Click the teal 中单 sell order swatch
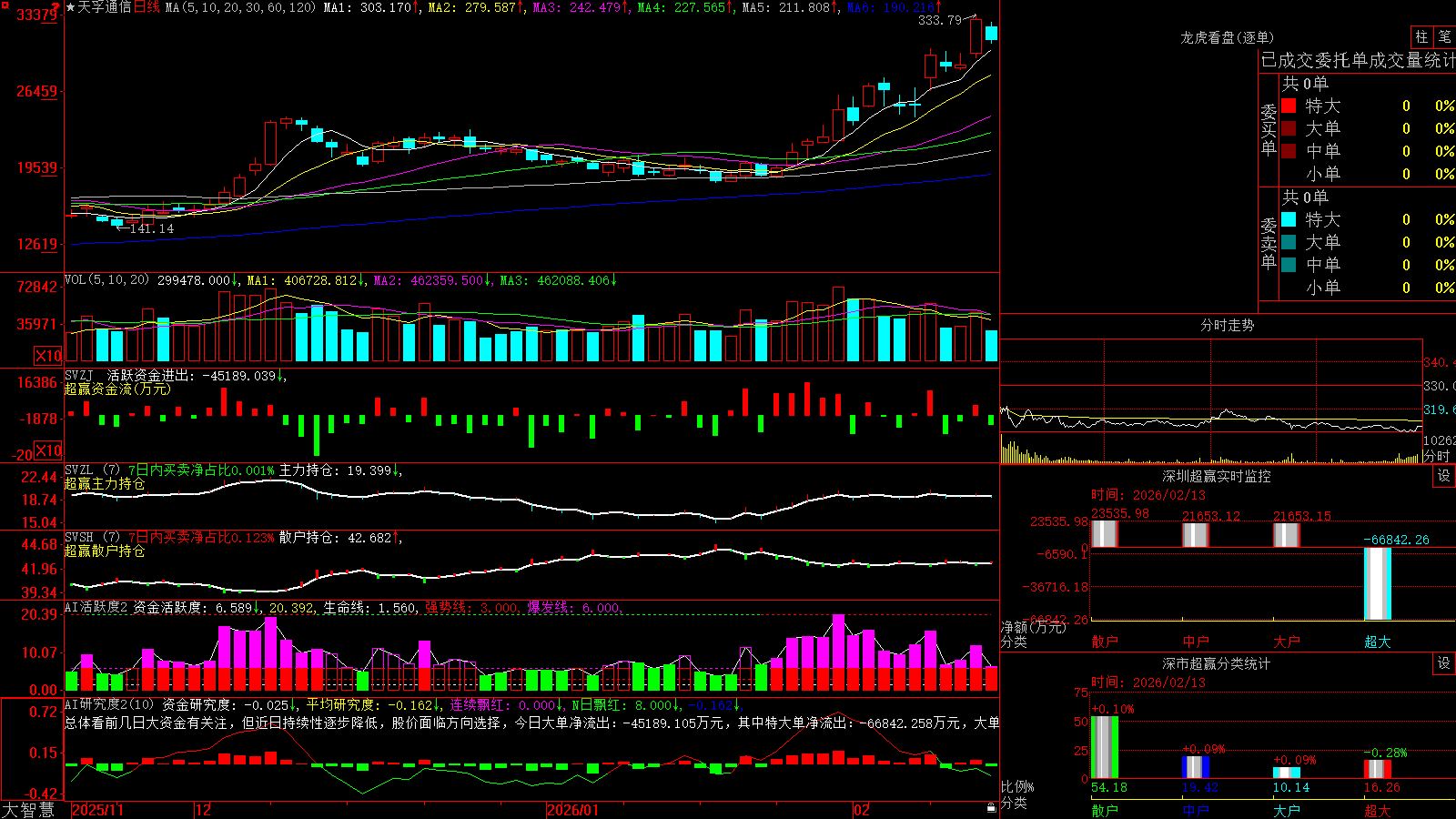The height and width of the screenshot is (819, 1456). [x=1289, y=265]
